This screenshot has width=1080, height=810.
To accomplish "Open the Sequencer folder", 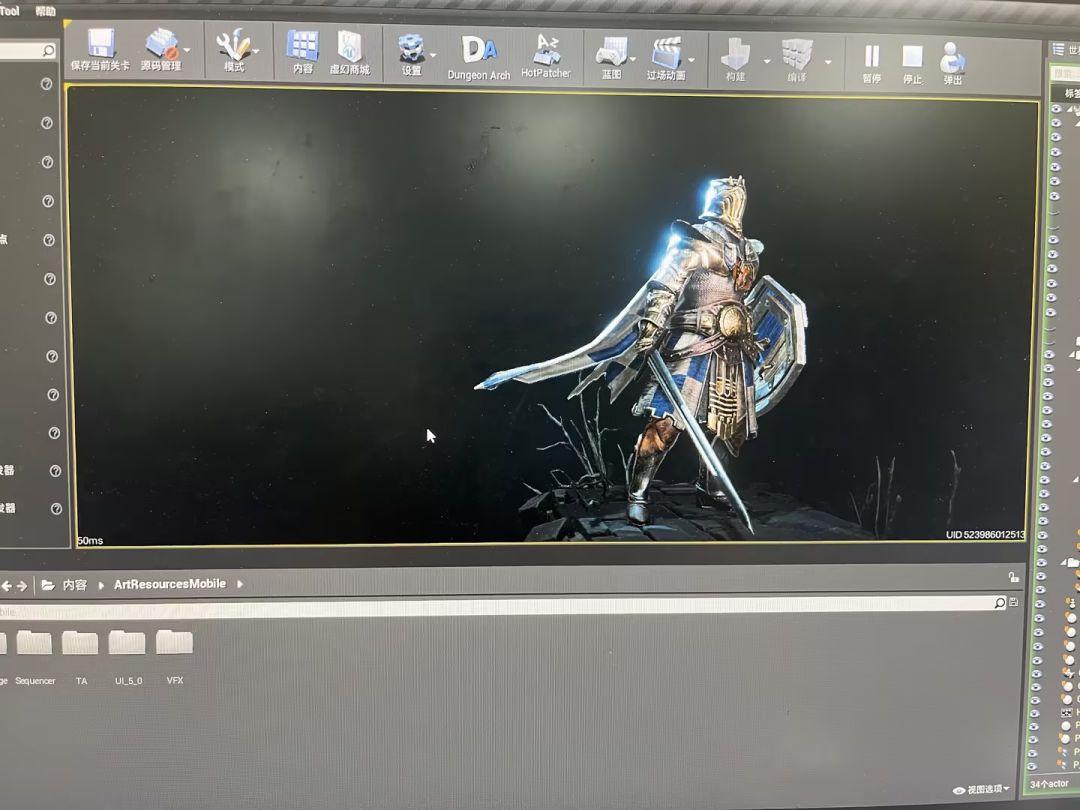I will tap(34, 656).
